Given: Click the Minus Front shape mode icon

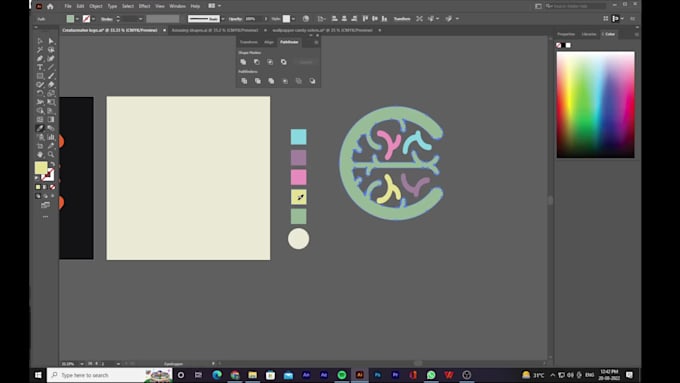Looking at the screenshot, I should point(257,62).
